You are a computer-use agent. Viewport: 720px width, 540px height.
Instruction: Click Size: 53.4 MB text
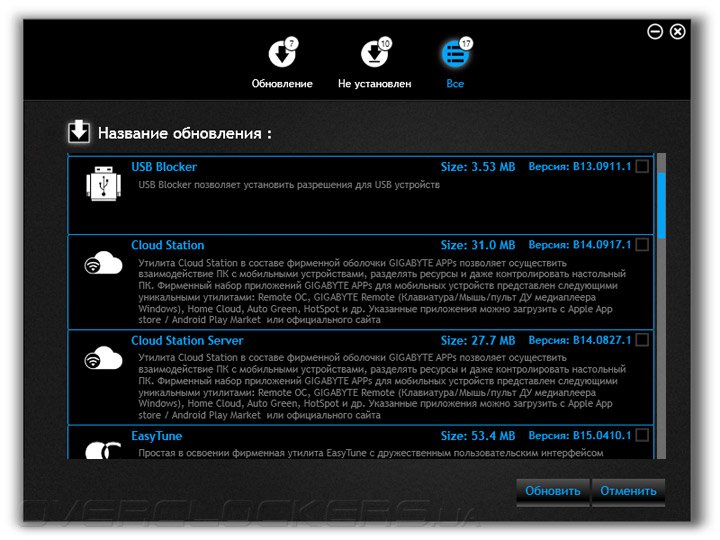coord(478,436)
